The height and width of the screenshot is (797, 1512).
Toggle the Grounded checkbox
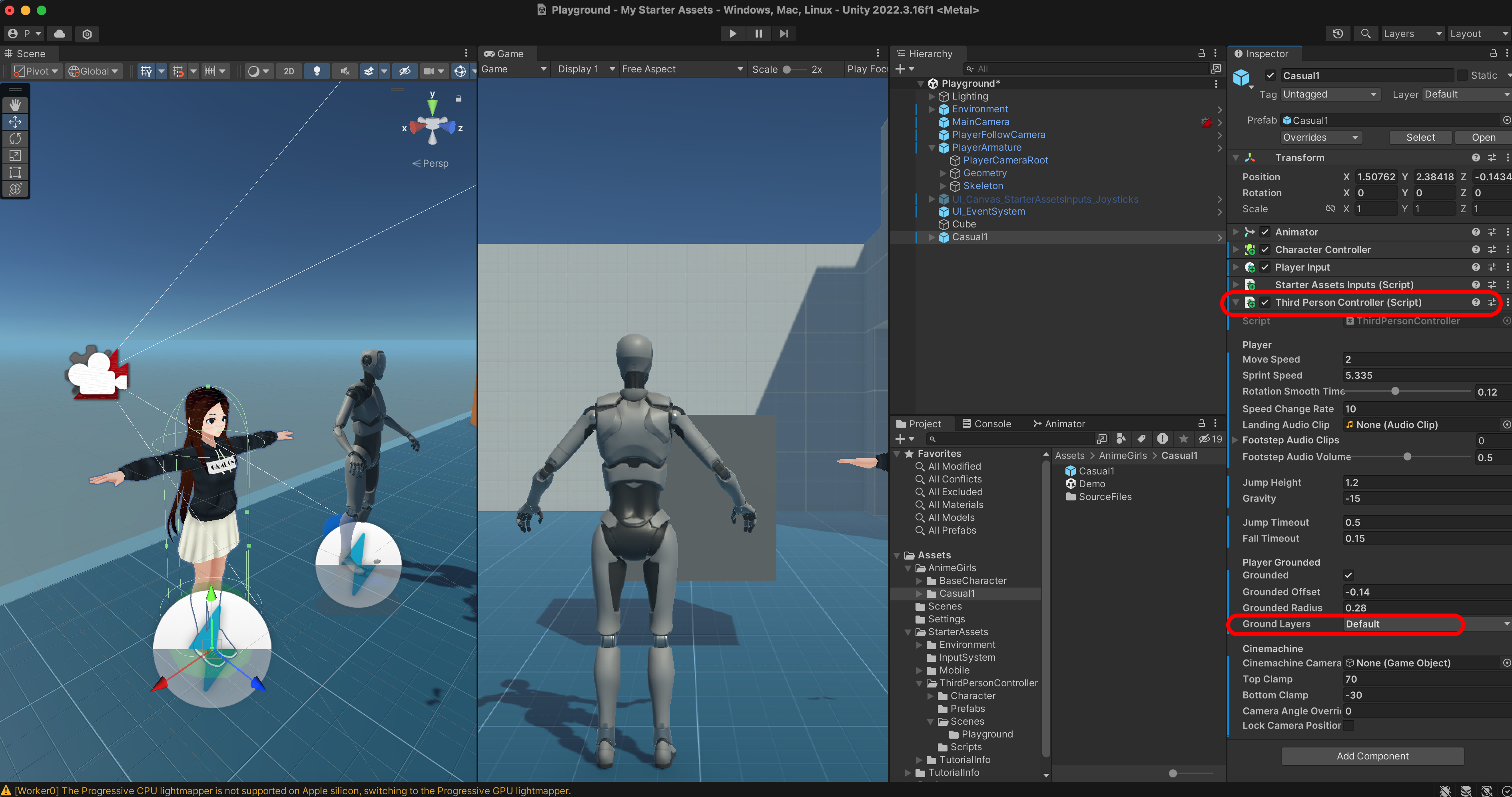[1348, 575]
